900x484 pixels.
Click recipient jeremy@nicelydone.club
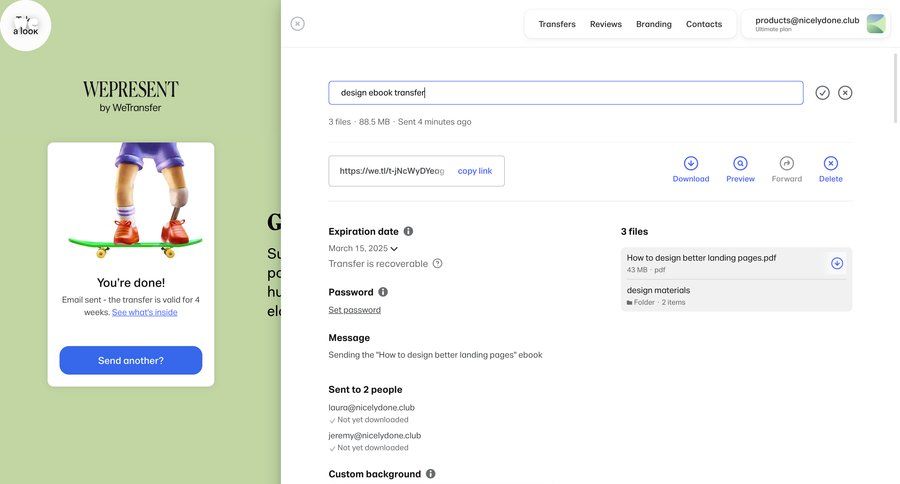[x=375, y=436]
